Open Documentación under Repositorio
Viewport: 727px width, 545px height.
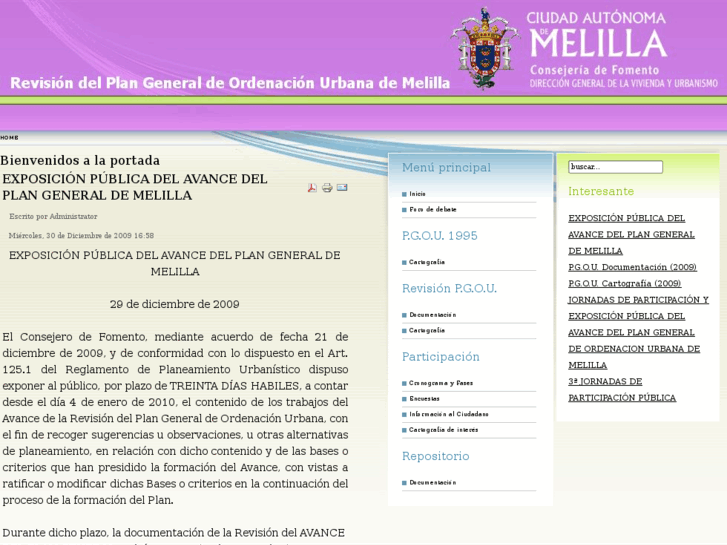432,483
